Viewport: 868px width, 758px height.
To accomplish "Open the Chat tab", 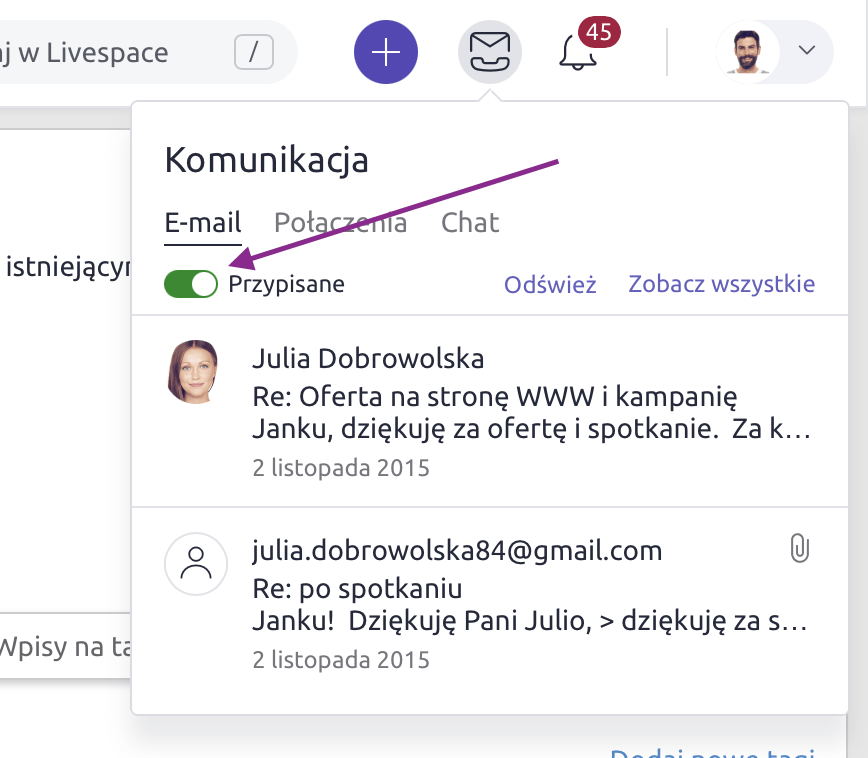I will [x=469, y=223].
